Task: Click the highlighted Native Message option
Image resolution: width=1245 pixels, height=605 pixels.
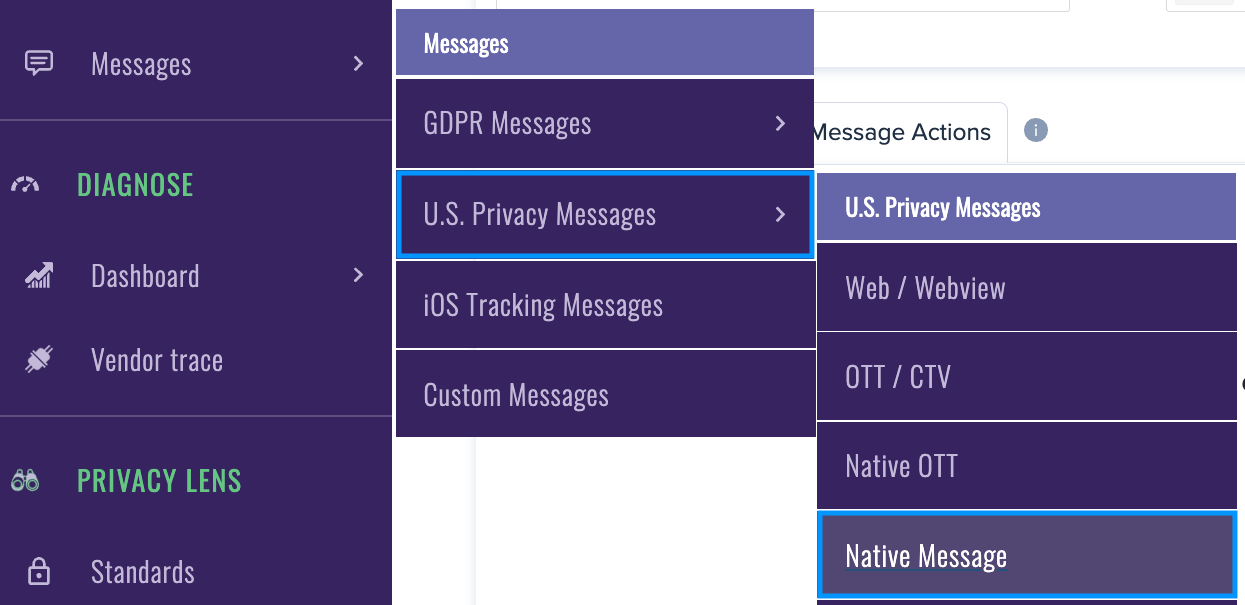Action: [1026, 555]
